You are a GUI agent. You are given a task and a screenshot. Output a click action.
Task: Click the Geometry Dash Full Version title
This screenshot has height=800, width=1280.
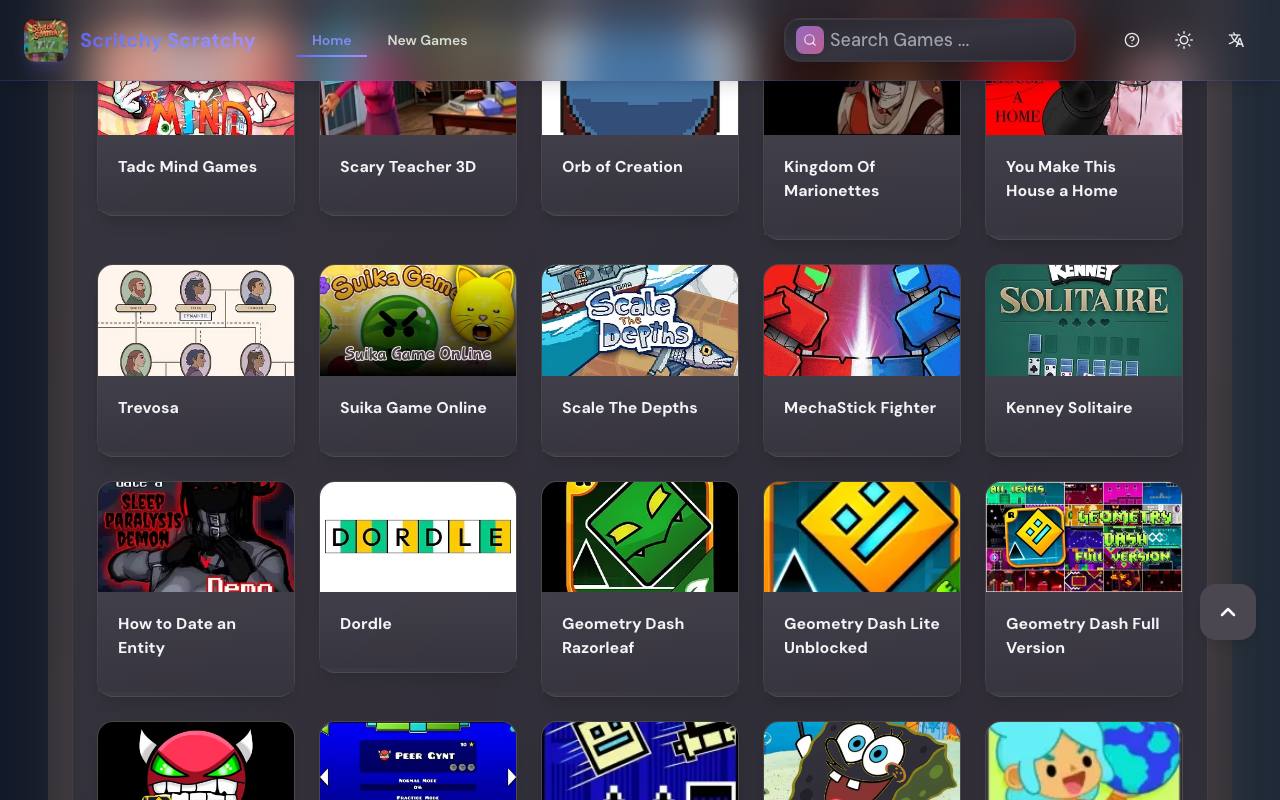[1083, 636]
